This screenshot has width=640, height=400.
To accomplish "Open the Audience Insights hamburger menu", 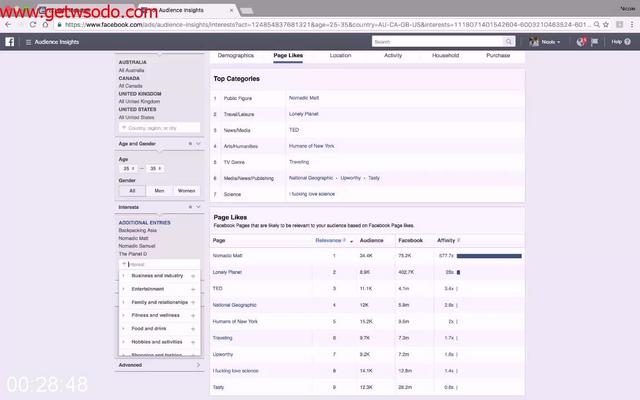I will coord(28,42).
